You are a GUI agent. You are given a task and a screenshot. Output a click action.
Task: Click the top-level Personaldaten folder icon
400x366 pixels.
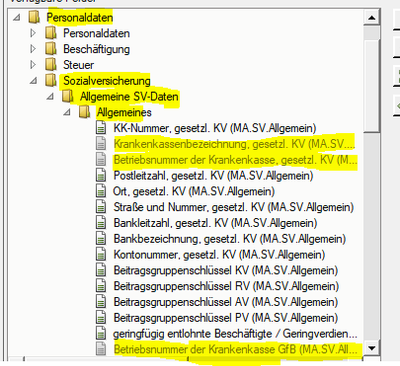click(x=34, y=17)
